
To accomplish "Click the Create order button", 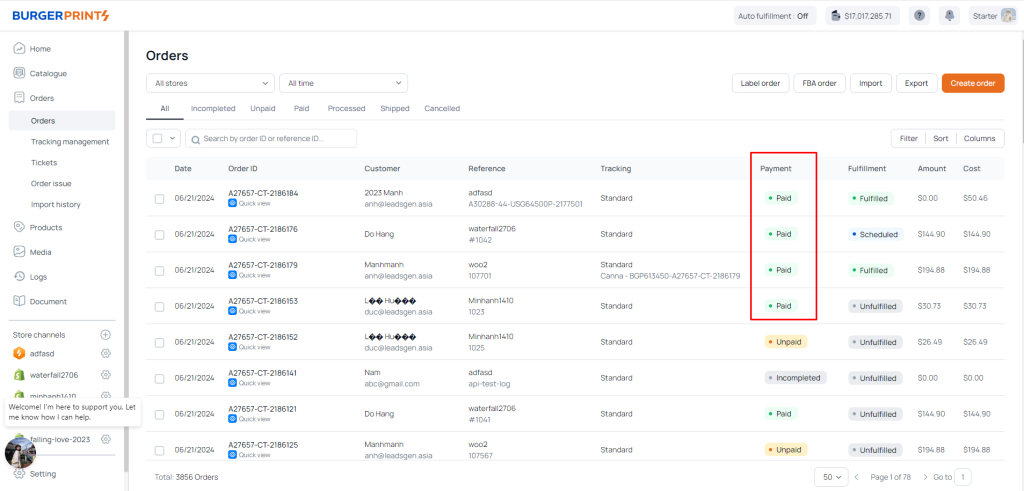I will (972, 83).
